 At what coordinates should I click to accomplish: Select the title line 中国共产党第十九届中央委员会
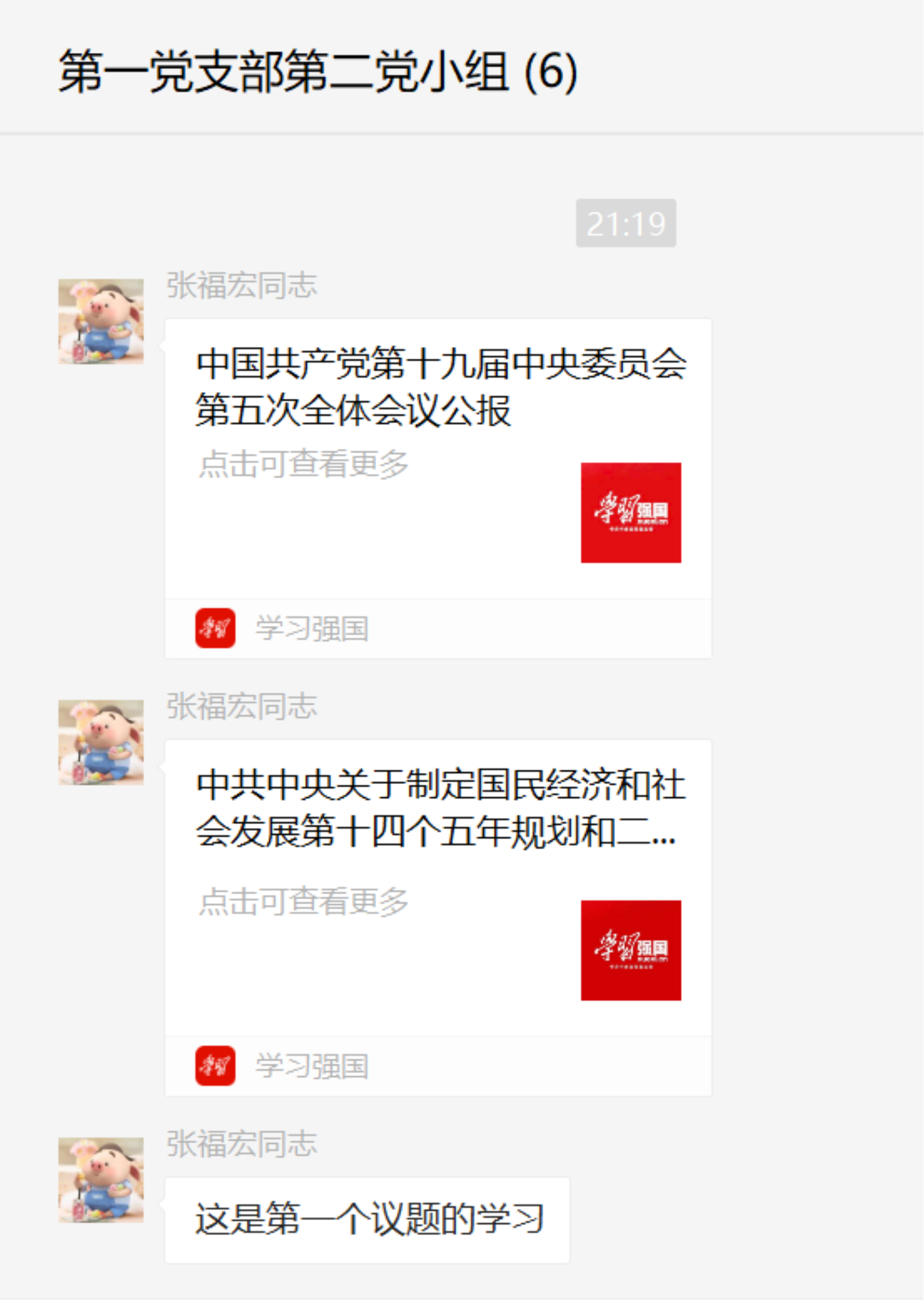pyautogui.click(x=441, y=364)
